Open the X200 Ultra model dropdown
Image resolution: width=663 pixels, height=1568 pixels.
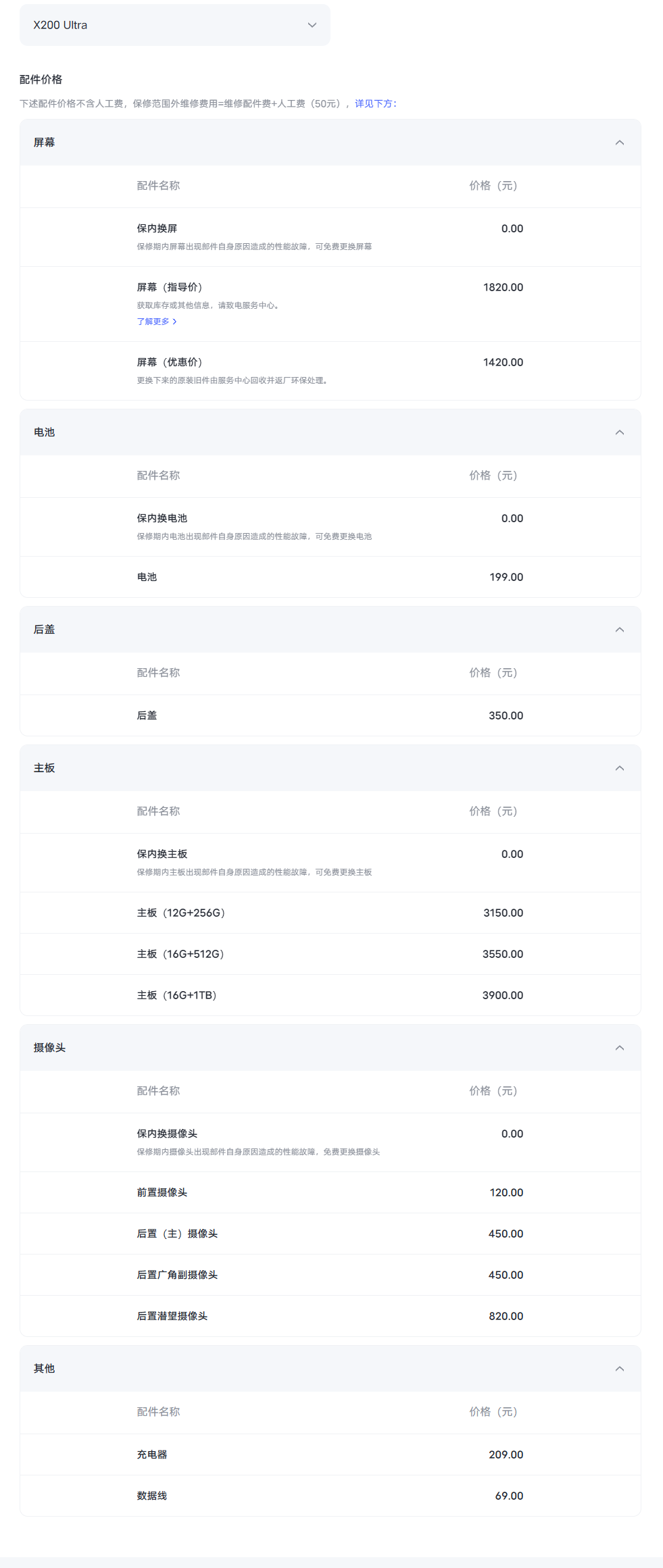(x=174, y=25)
